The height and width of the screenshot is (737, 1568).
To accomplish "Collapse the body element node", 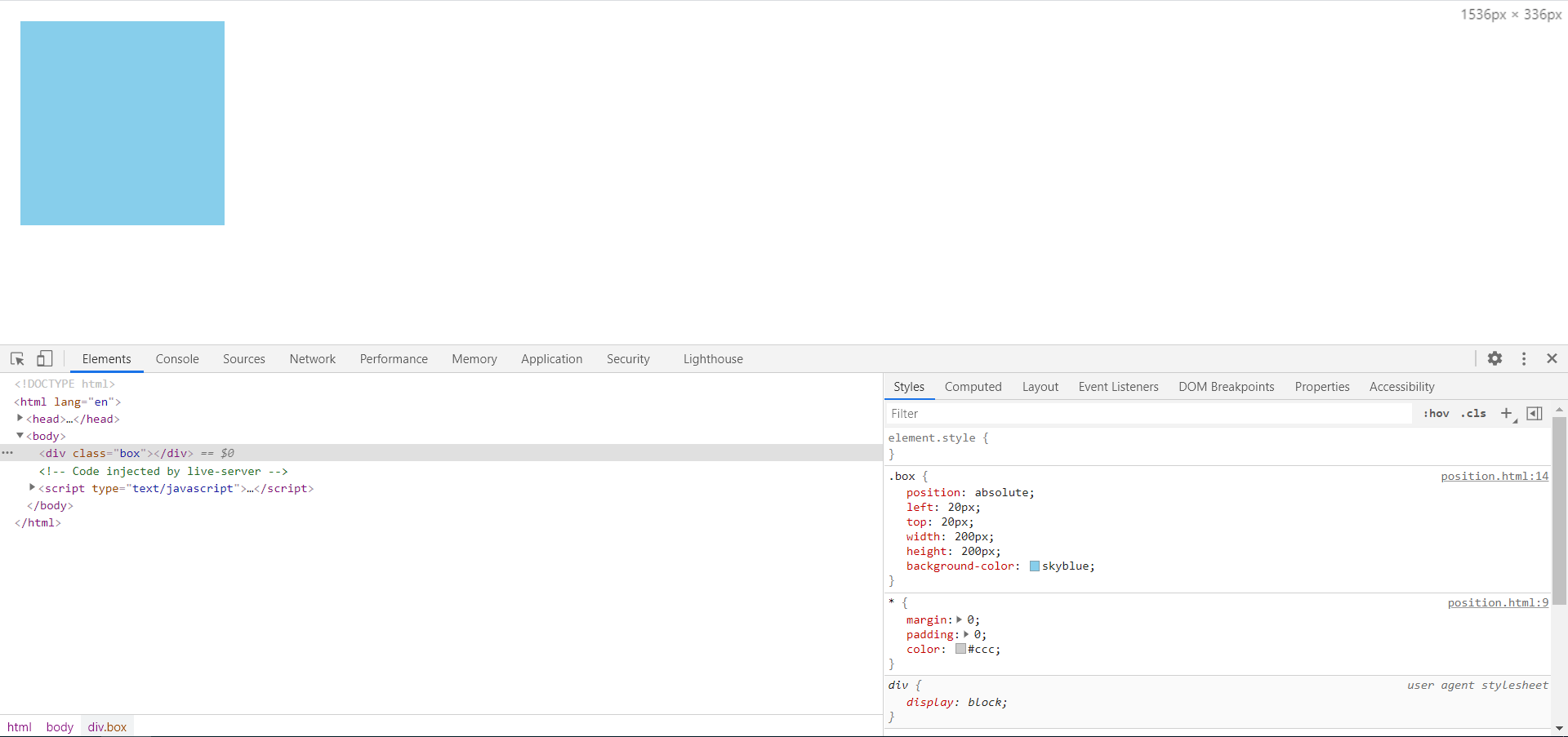I will click(20, 436).
